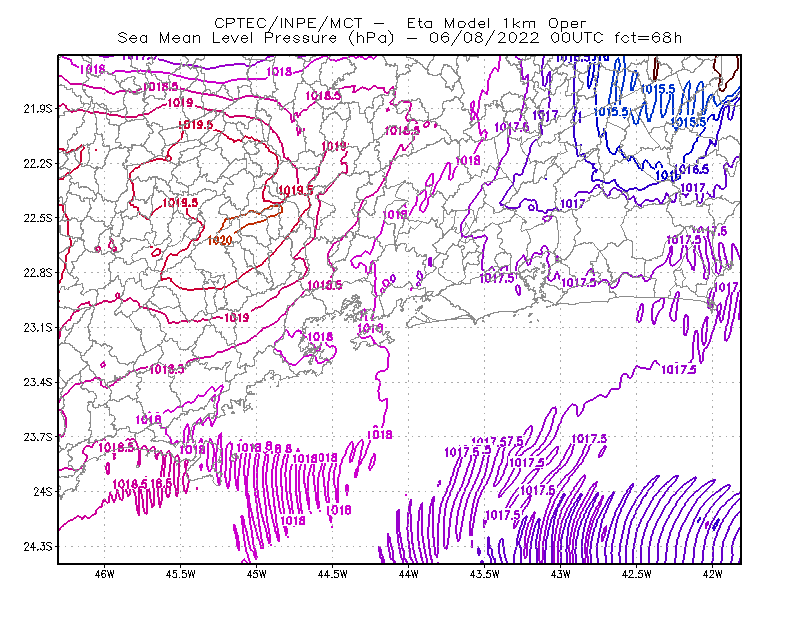The image size is (800, 618).
Task: Select the '22.2S' latitude axis label
Action: [38, 163]
